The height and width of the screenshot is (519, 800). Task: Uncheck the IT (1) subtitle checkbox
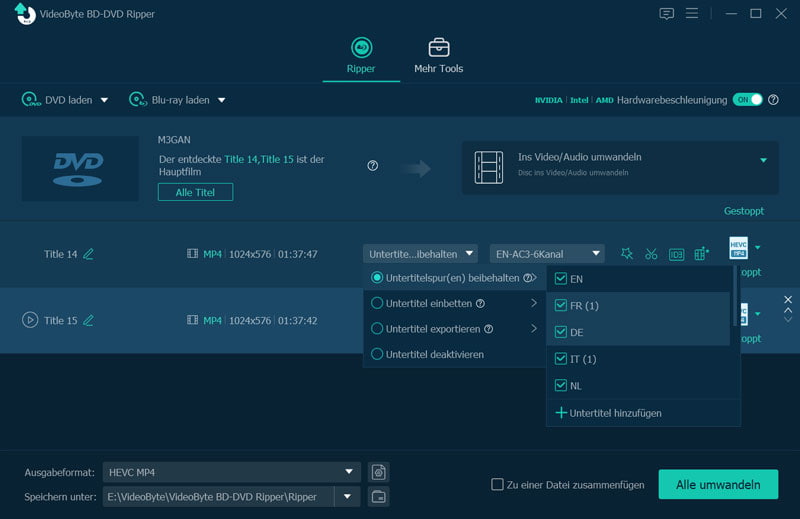click(561, 359)
